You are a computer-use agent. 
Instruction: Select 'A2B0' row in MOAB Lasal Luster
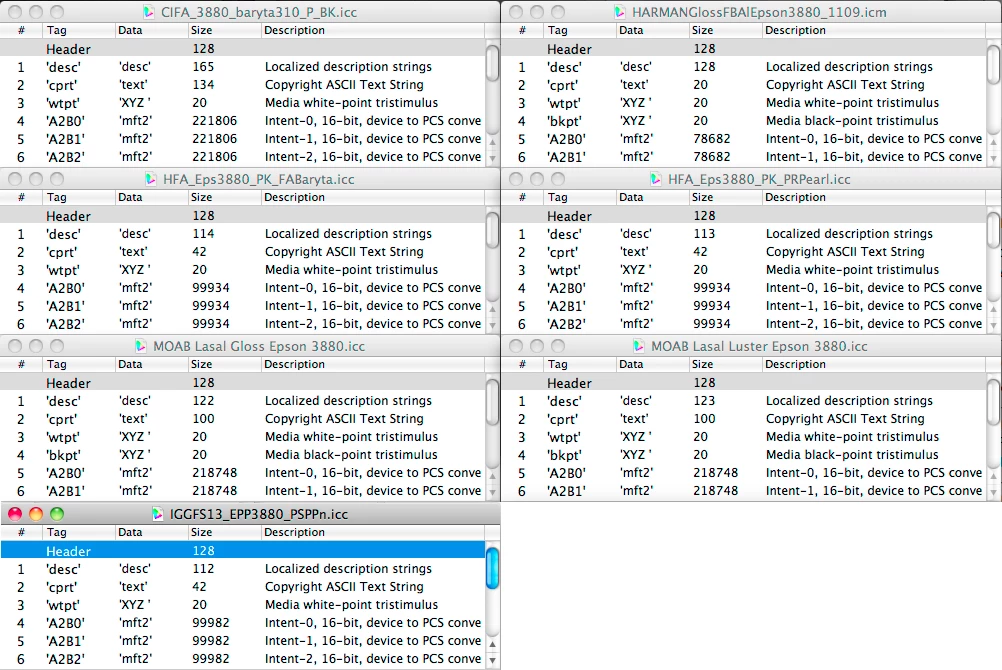click(x=744, y=472)
